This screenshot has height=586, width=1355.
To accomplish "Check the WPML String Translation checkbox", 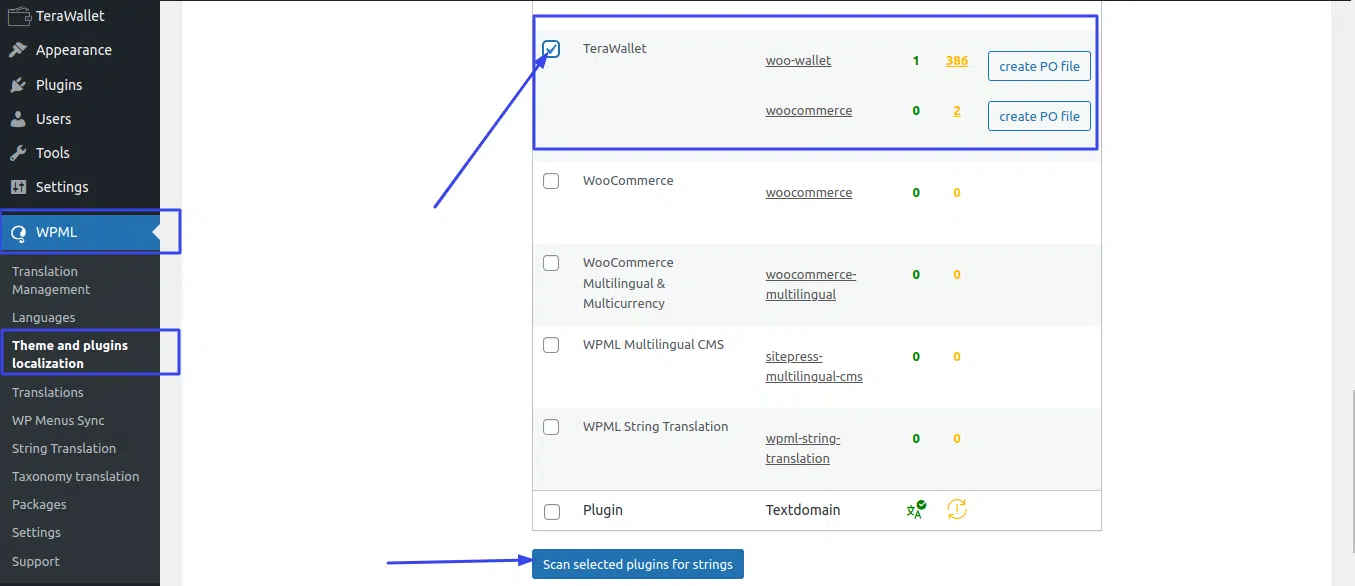I will click(551, 427).
